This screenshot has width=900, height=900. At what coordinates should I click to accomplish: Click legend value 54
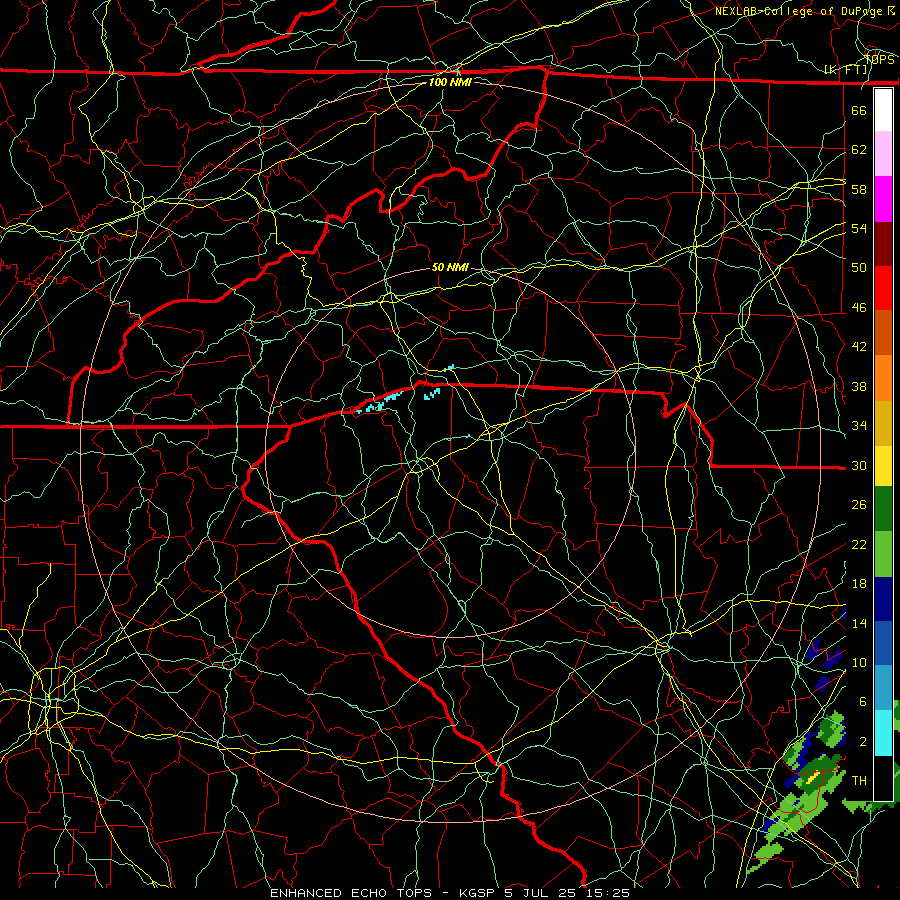[859, 228]
